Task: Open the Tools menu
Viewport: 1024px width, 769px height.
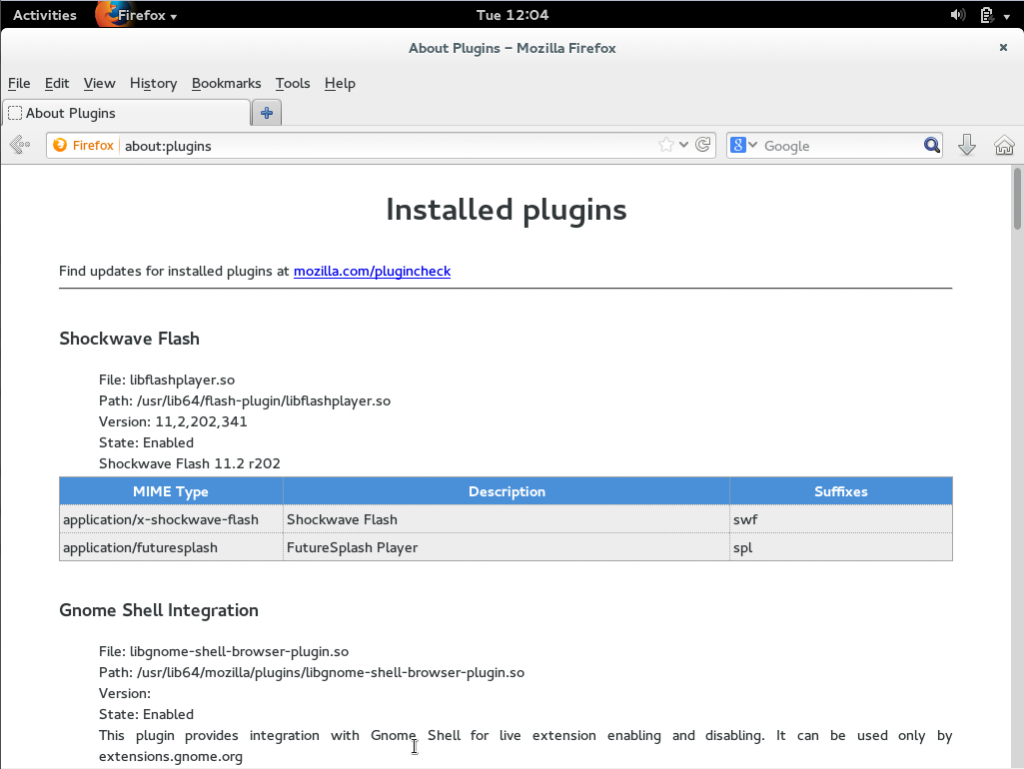Action: pos(292,83)
